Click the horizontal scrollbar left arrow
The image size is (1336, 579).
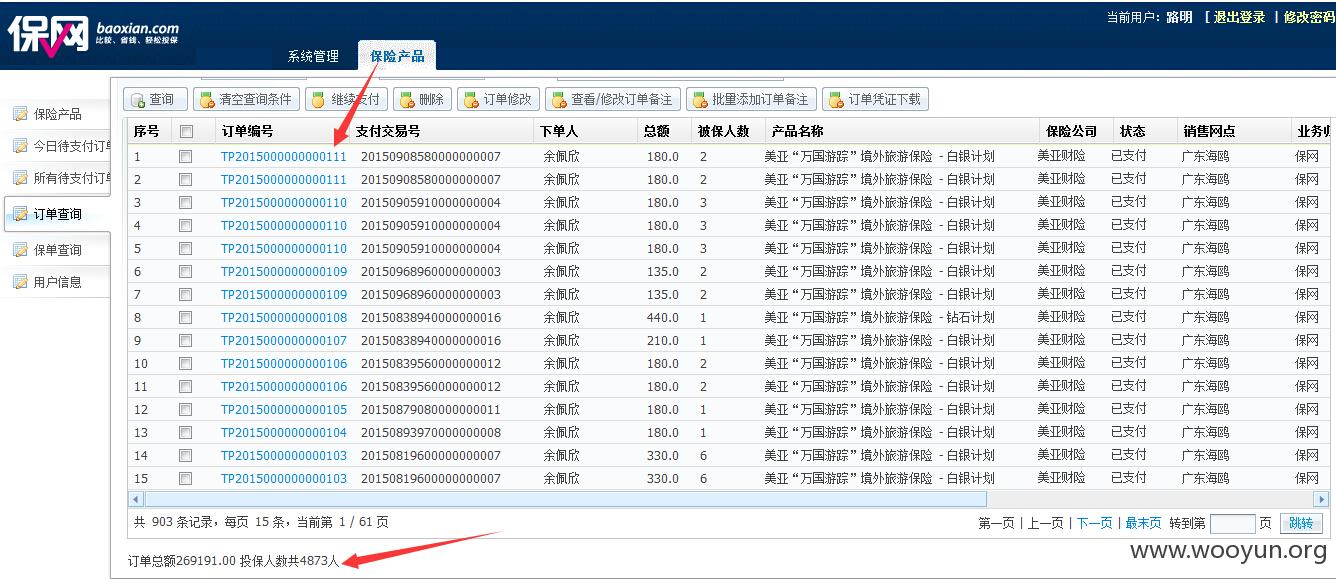137,499
